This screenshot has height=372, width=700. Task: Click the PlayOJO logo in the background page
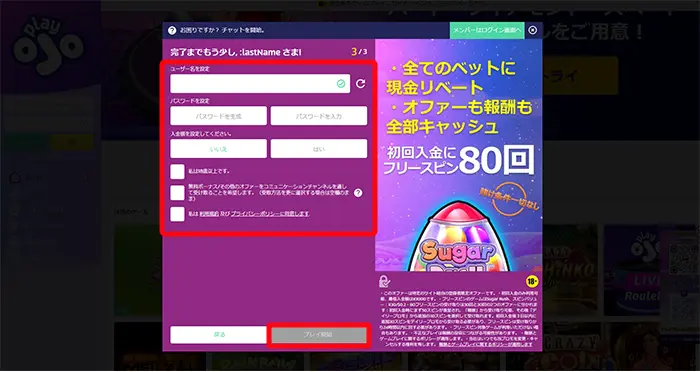click(x=48, y=47)
